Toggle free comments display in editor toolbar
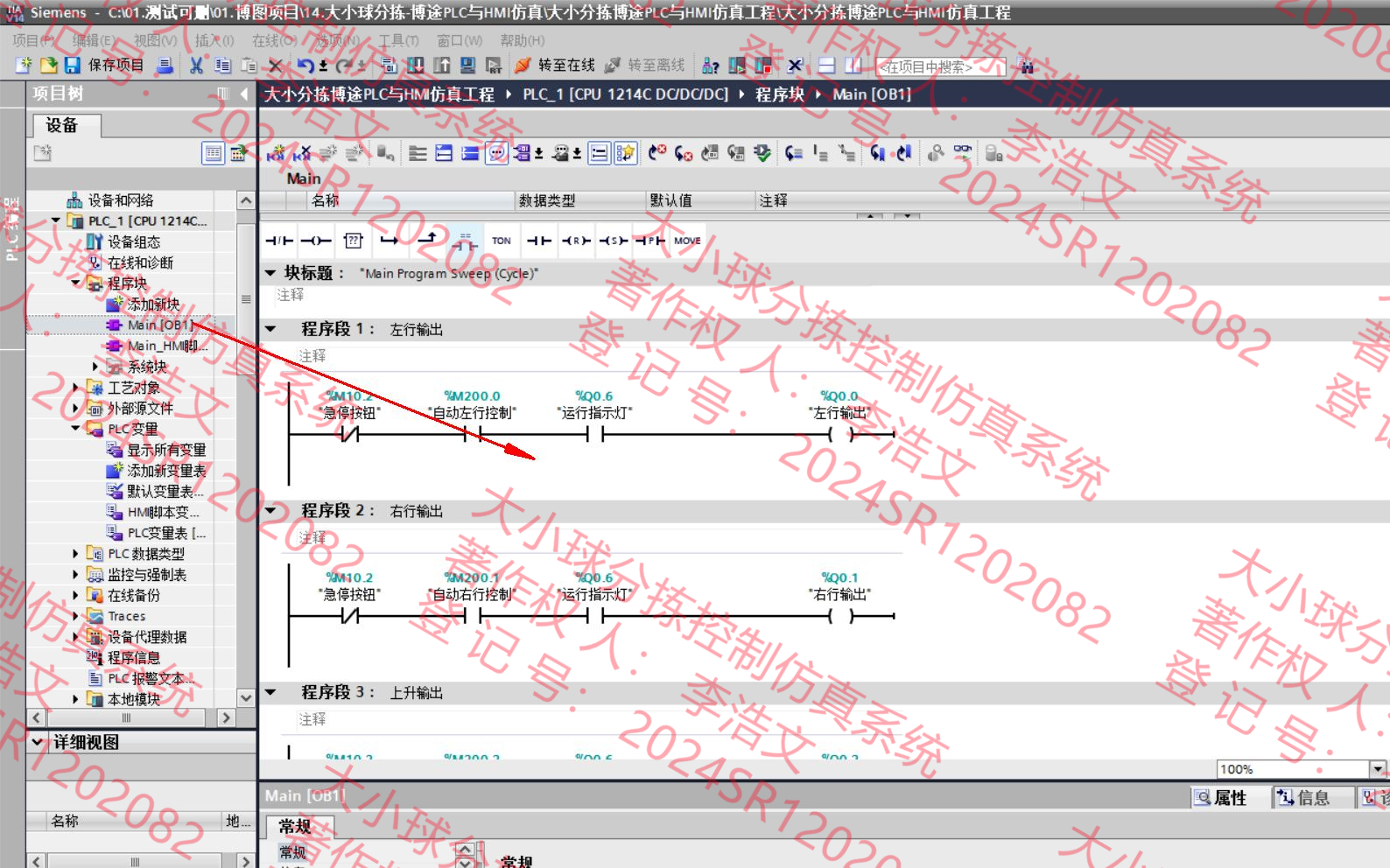Viewport: 1390px width, 868px height. point(496,154)
